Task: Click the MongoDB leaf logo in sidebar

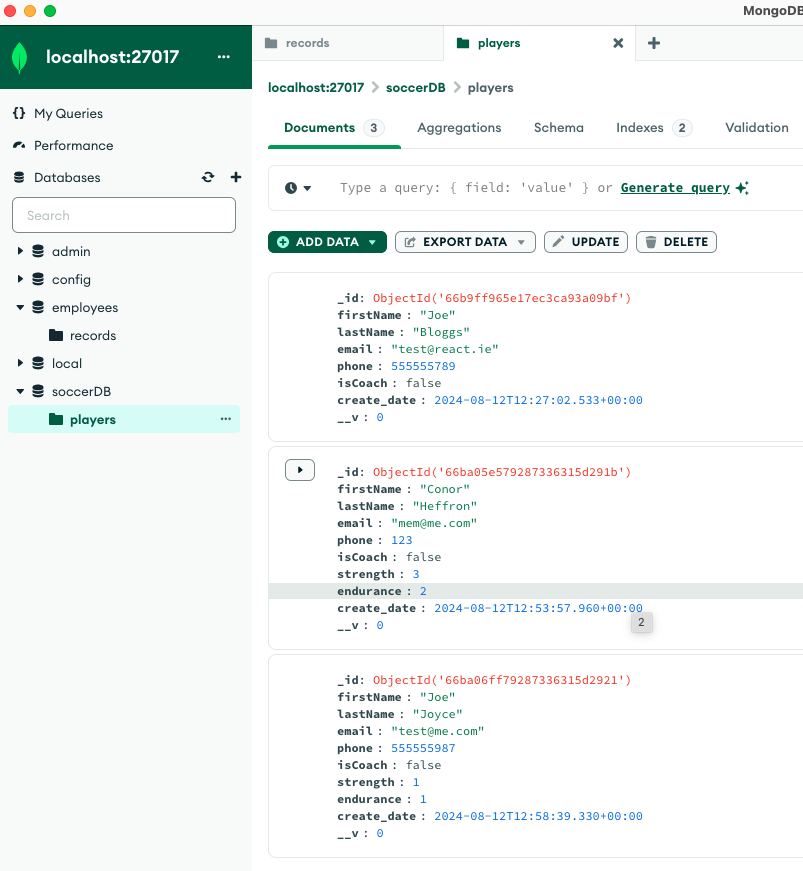Action: click(19, 57)
